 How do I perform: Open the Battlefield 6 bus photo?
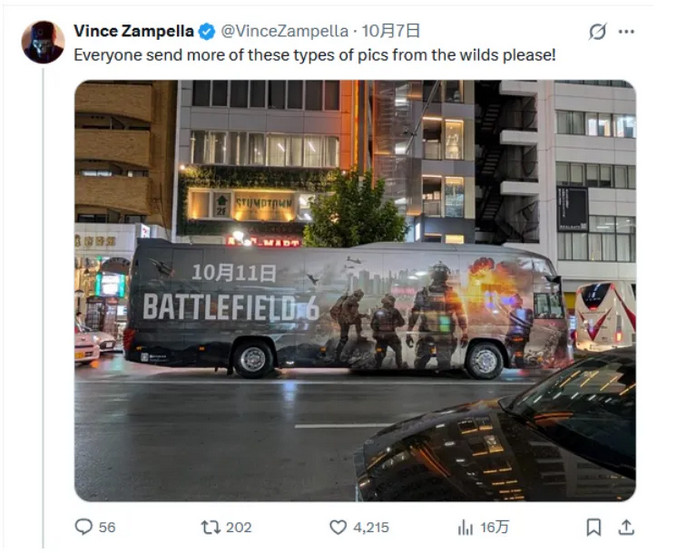pyautogui.click(x=355, y=291)
